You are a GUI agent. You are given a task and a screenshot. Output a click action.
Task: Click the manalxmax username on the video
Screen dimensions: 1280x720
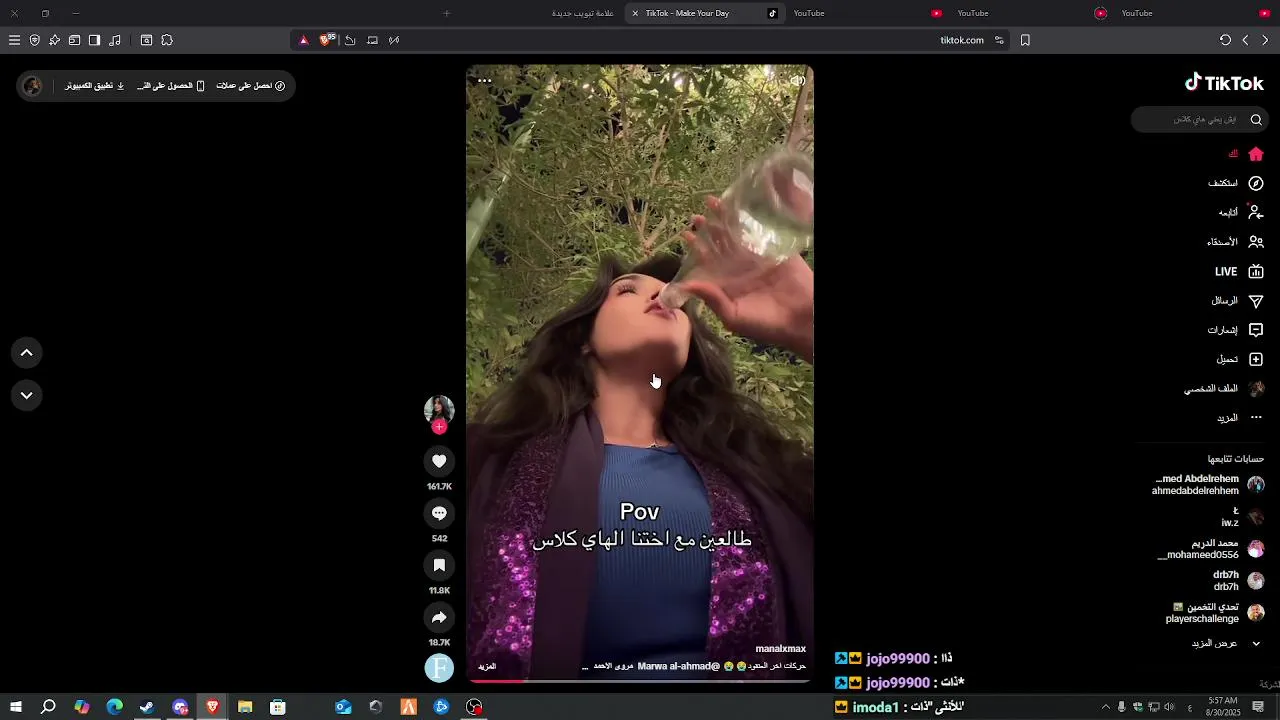780,649
